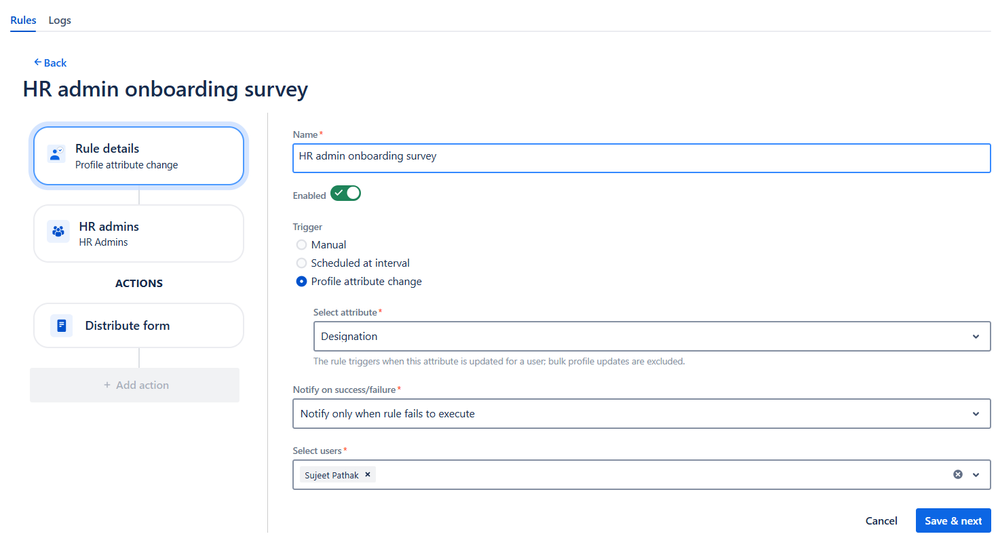Select Scheduled at interval trigger

point(302,263)
